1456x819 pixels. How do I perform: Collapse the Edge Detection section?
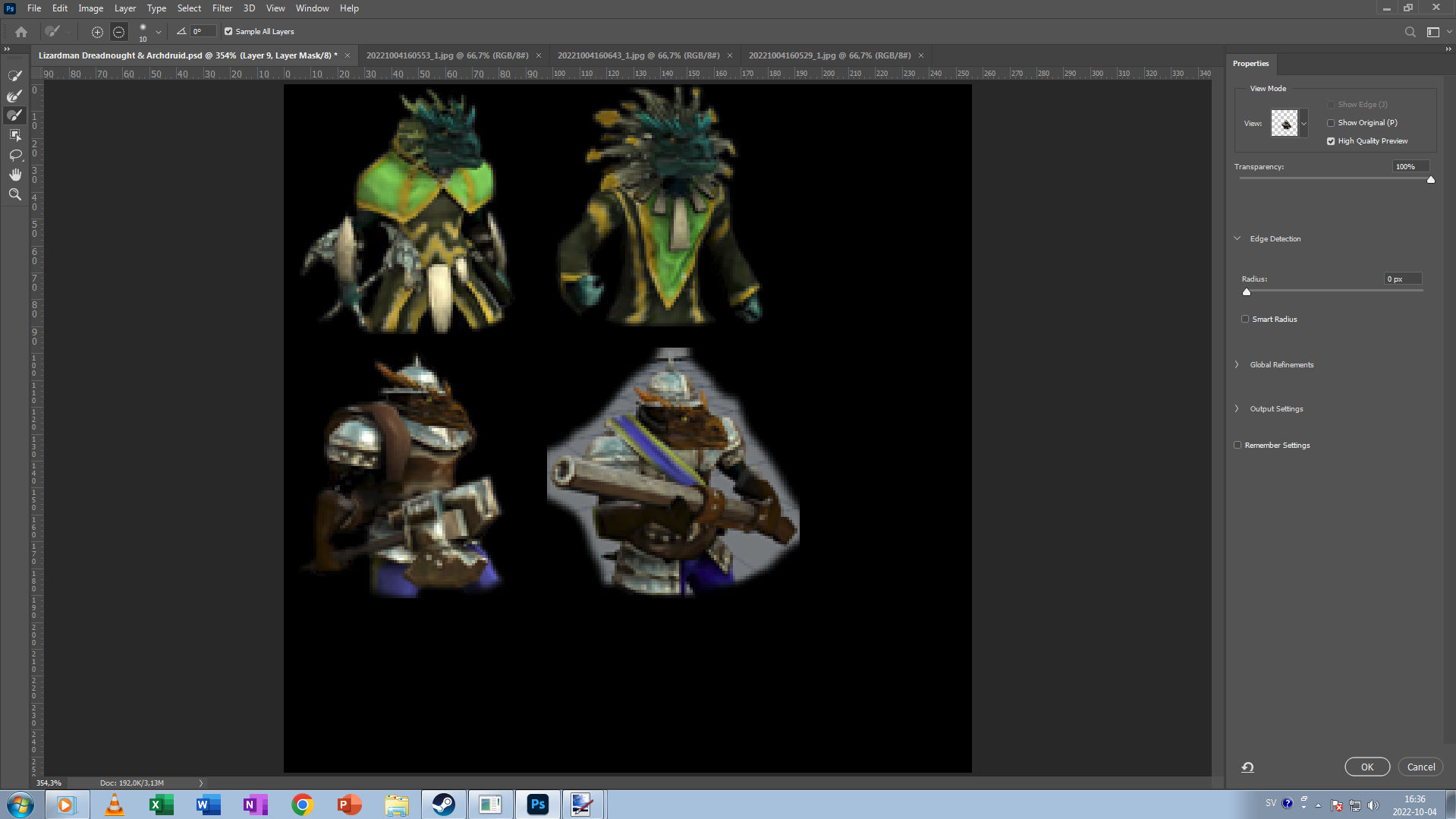[x=1237, y=238]
